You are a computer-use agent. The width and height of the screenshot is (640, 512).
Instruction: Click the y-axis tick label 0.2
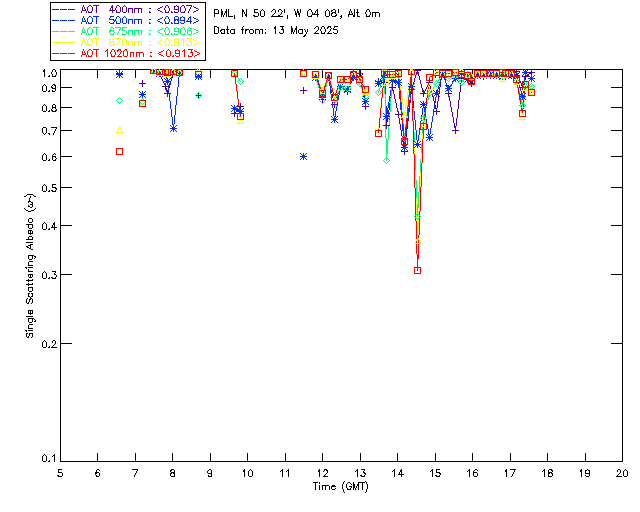(49, 344)
